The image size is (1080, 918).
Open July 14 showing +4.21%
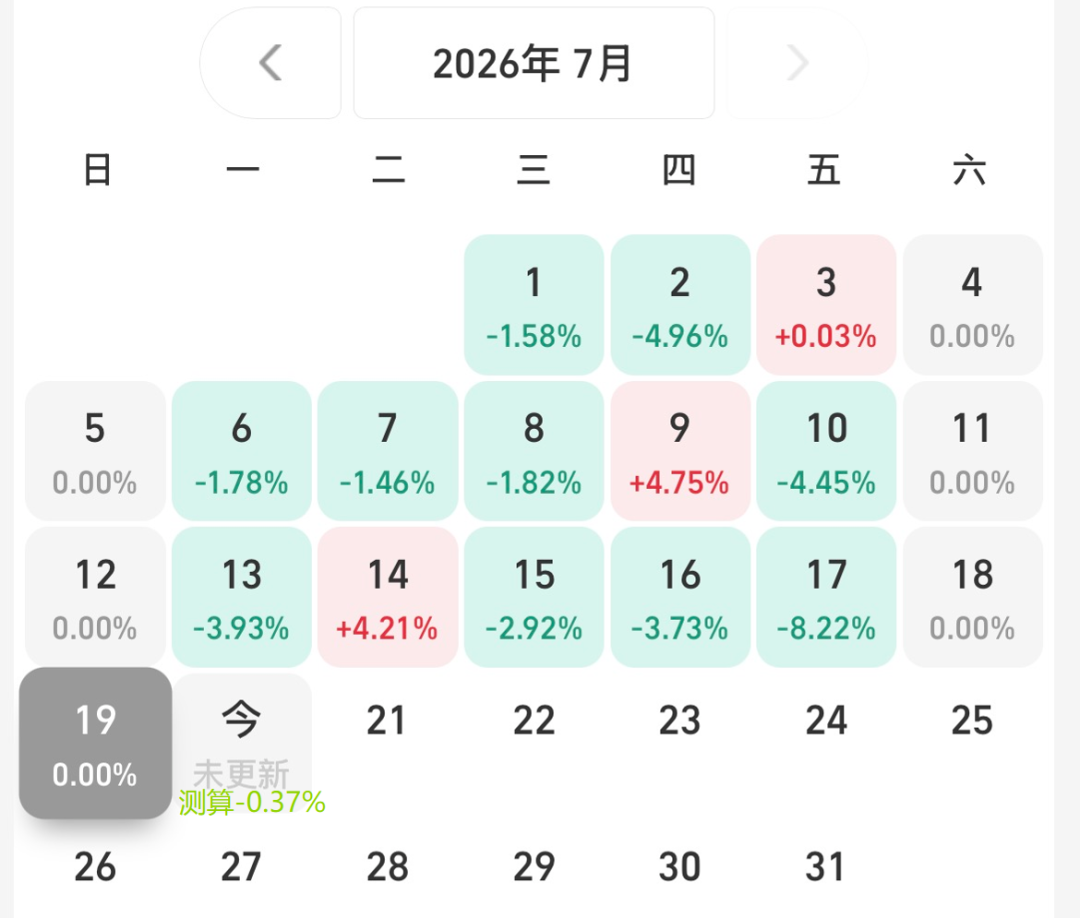click(x=388, y=597)
